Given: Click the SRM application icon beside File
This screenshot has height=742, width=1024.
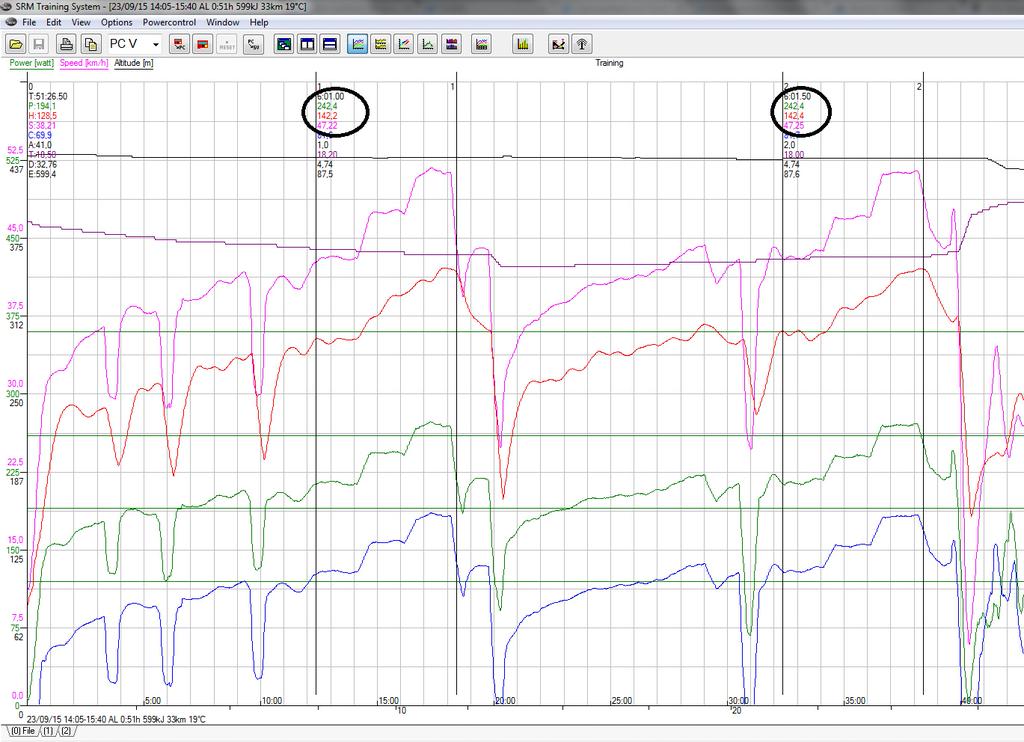Looking at the screenshot, I should pos(10,22).
